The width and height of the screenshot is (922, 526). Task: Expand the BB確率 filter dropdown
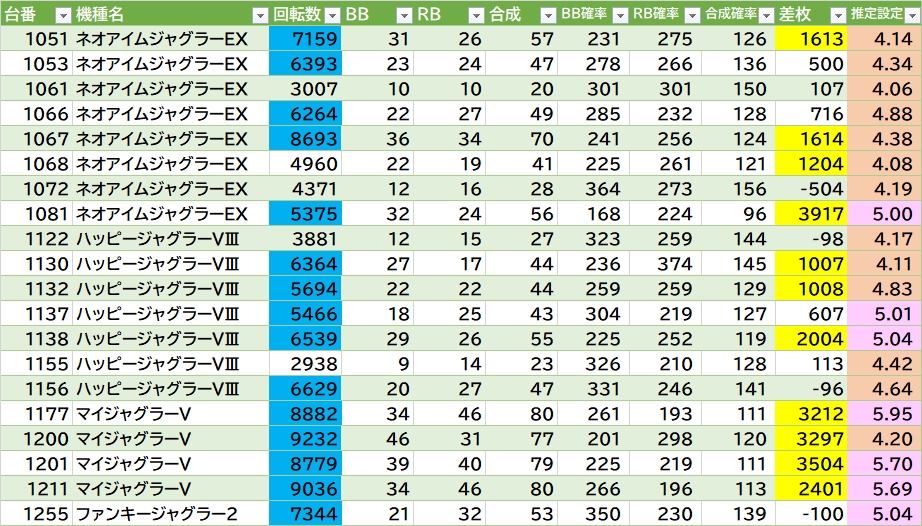pyautogui.click(x=619, y=15)
